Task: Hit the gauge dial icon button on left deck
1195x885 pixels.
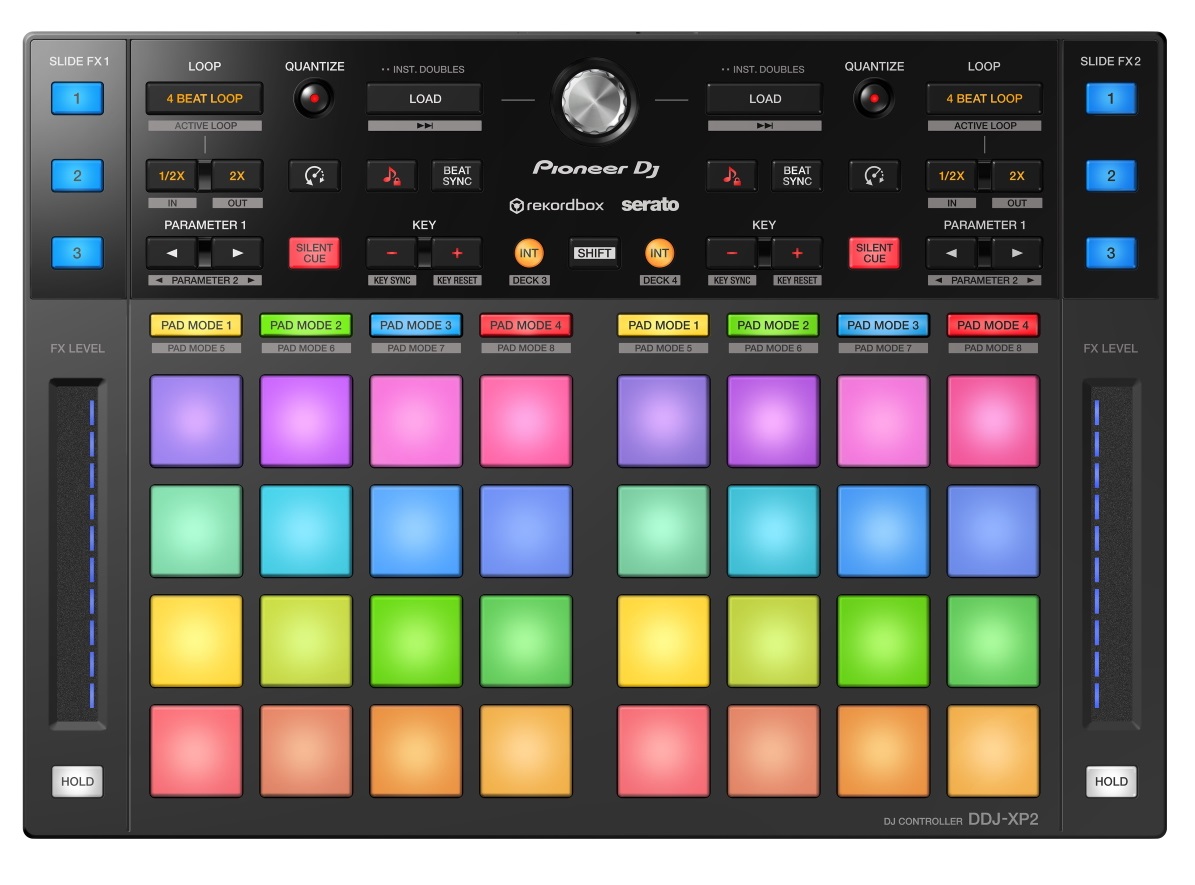Action: [x=314, y=176]
